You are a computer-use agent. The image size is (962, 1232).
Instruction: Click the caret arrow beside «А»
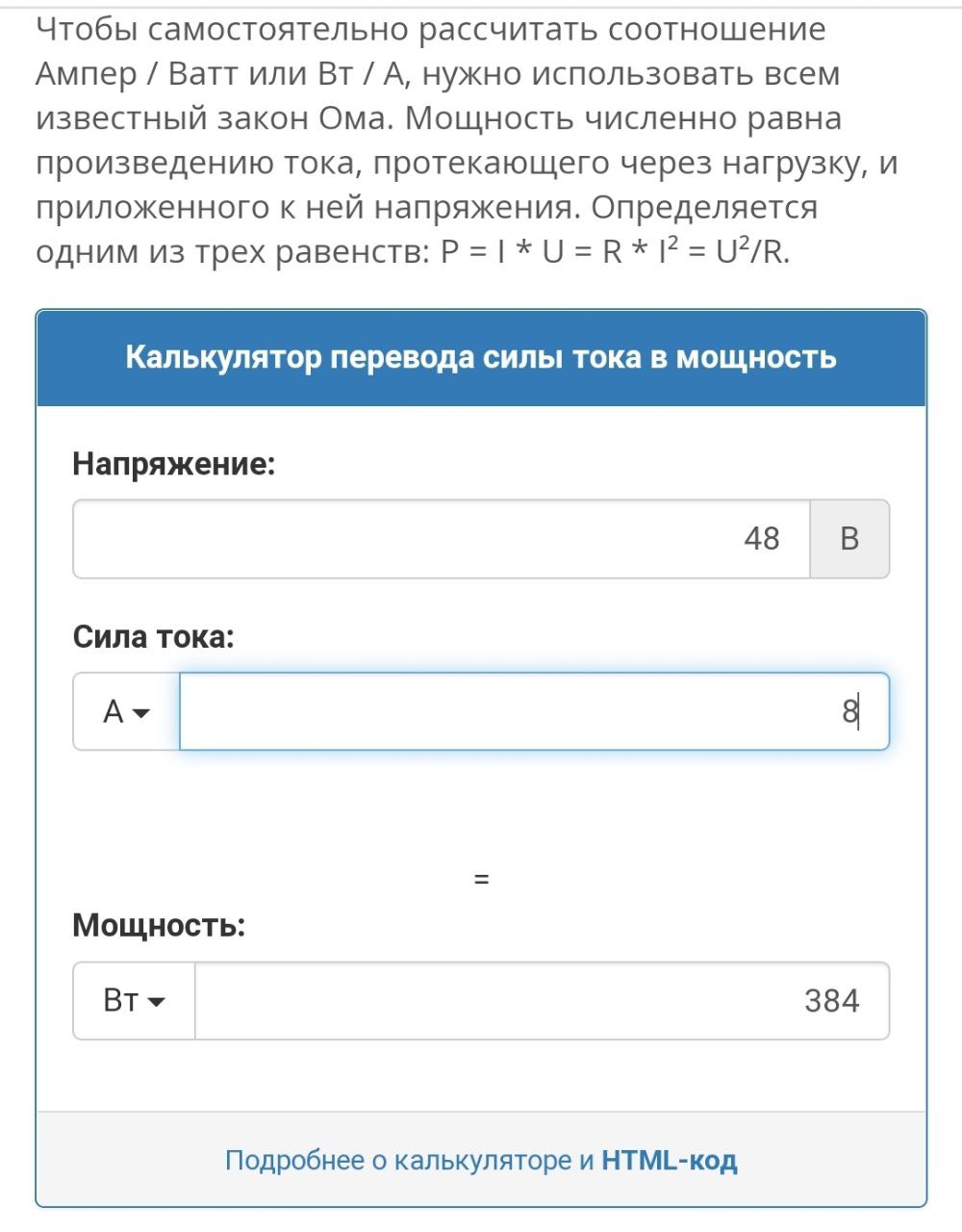[141, 713]
